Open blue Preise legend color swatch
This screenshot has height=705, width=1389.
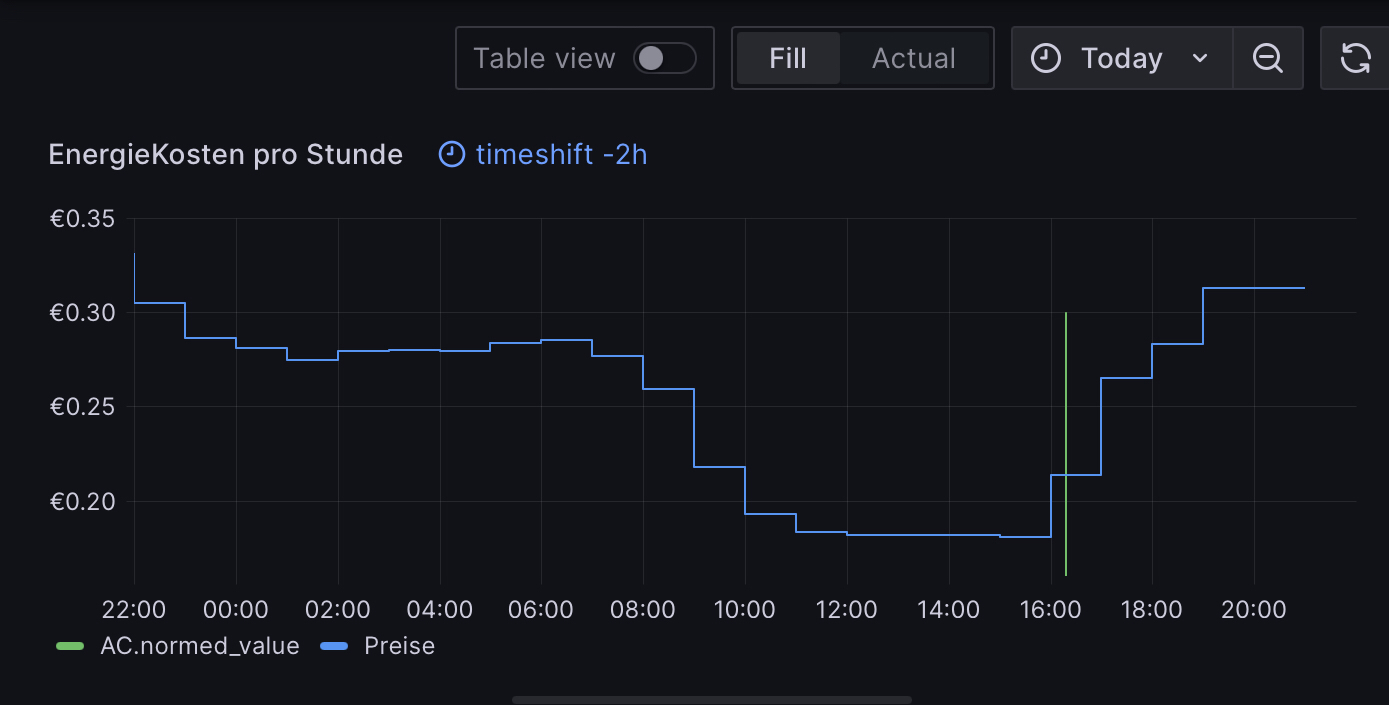[x=334, y=646]
